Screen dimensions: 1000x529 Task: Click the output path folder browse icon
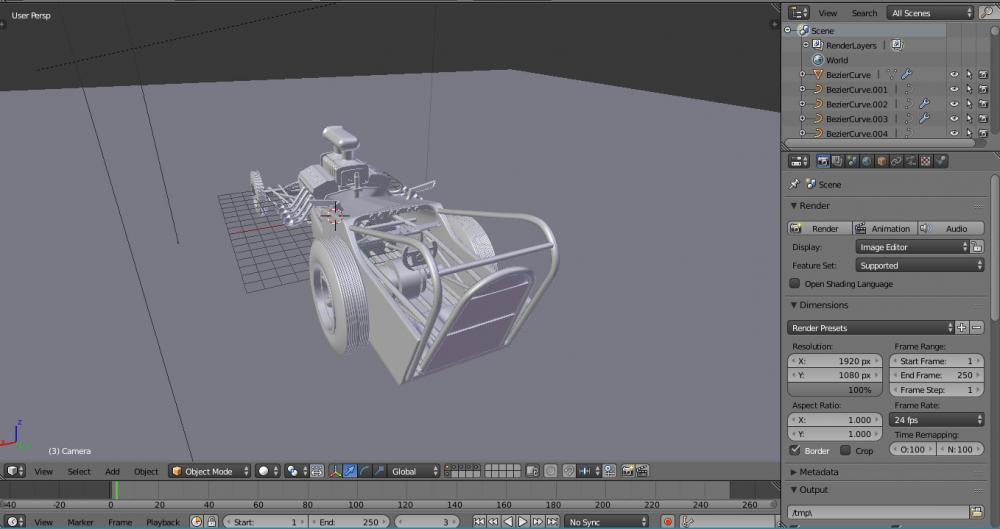point(976,512)
